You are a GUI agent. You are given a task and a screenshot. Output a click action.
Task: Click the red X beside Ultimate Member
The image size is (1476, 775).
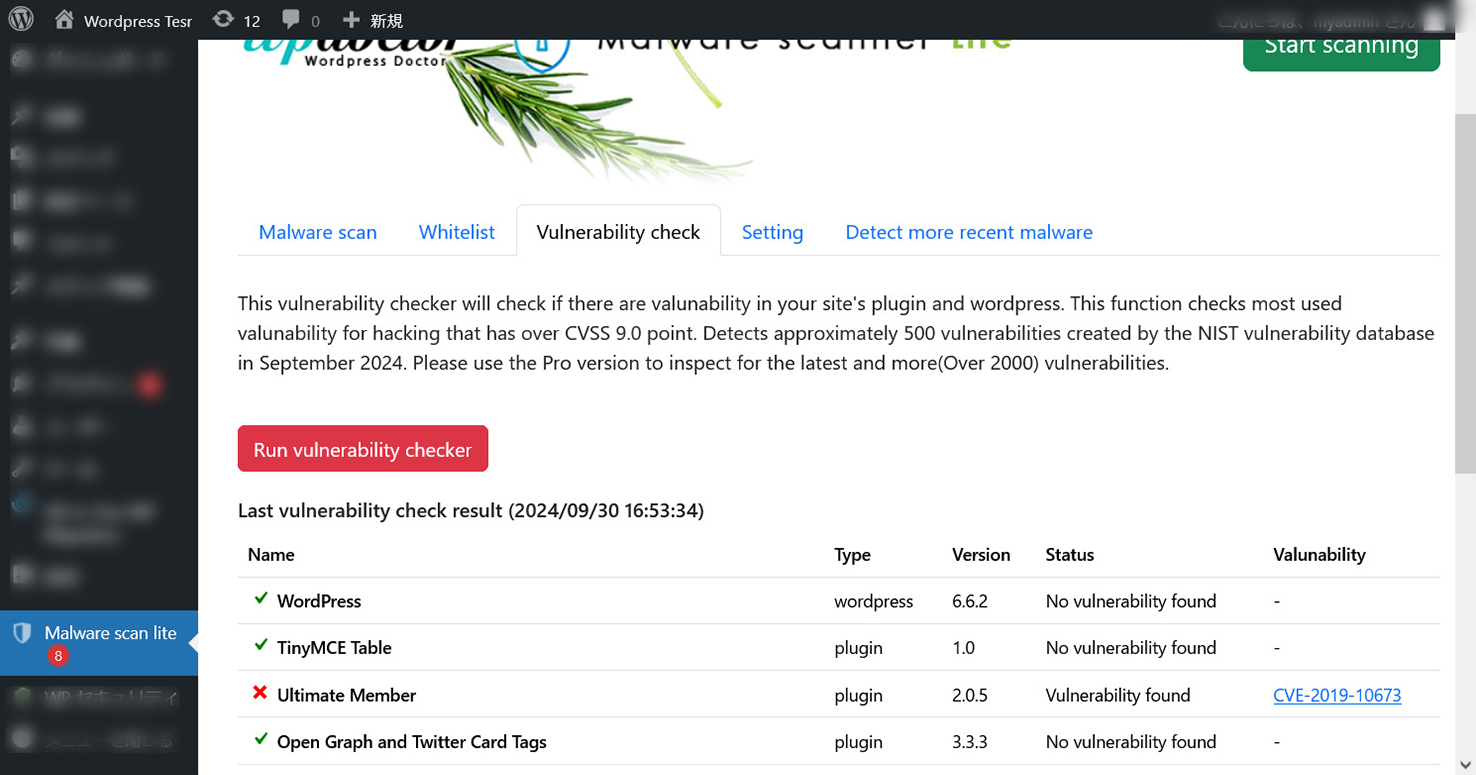261,692
